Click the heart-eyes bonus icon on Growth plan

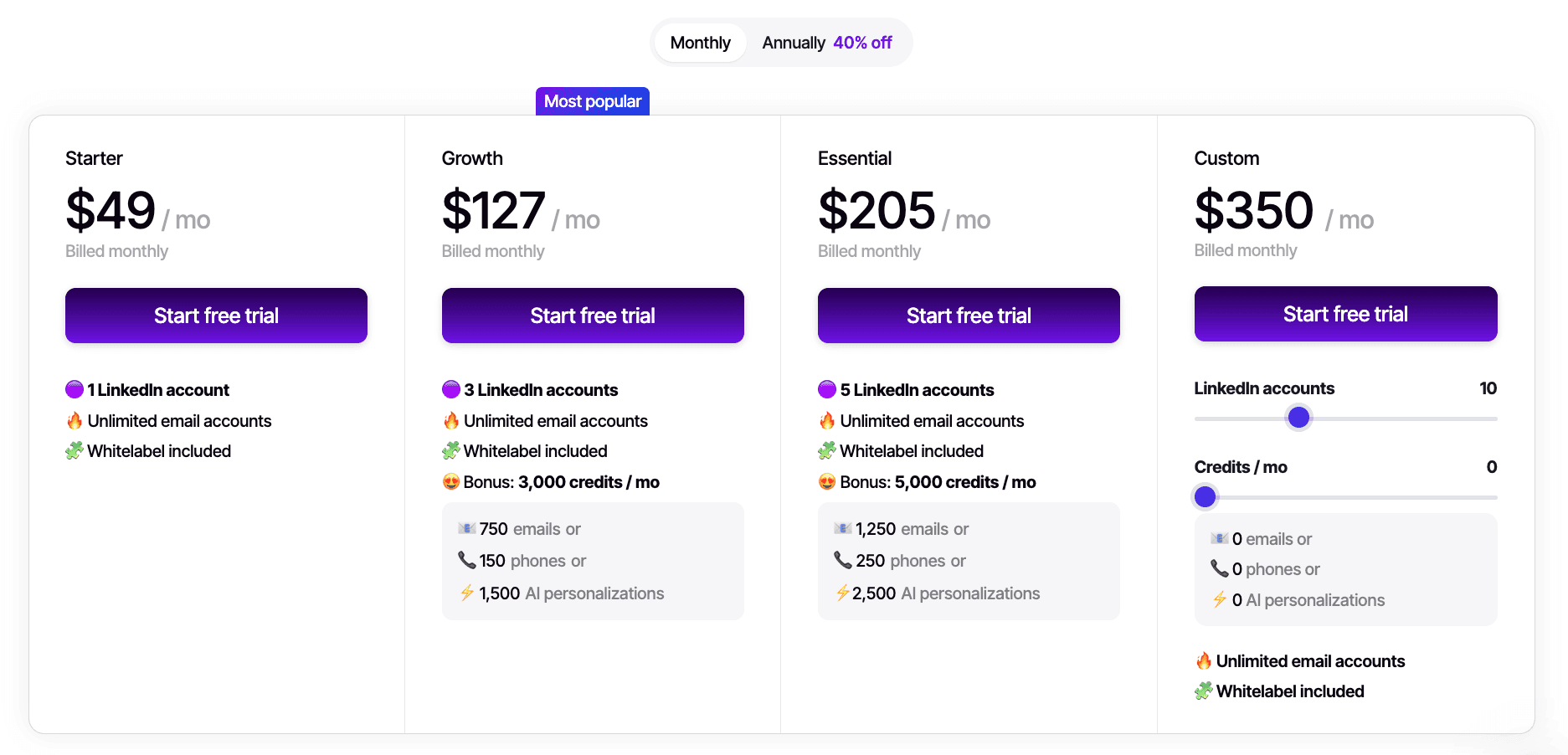[450, 482]
